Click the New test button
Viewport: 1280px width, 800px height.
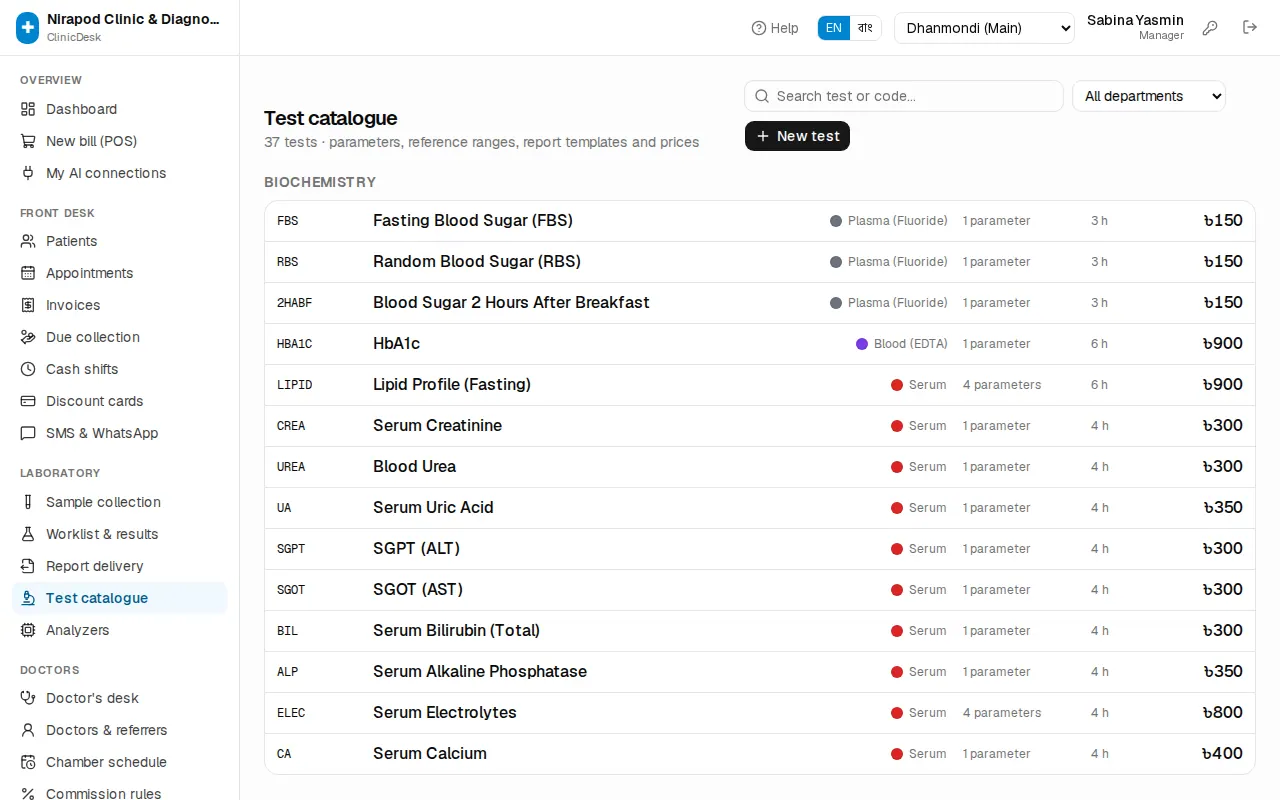tap(797, 136)
